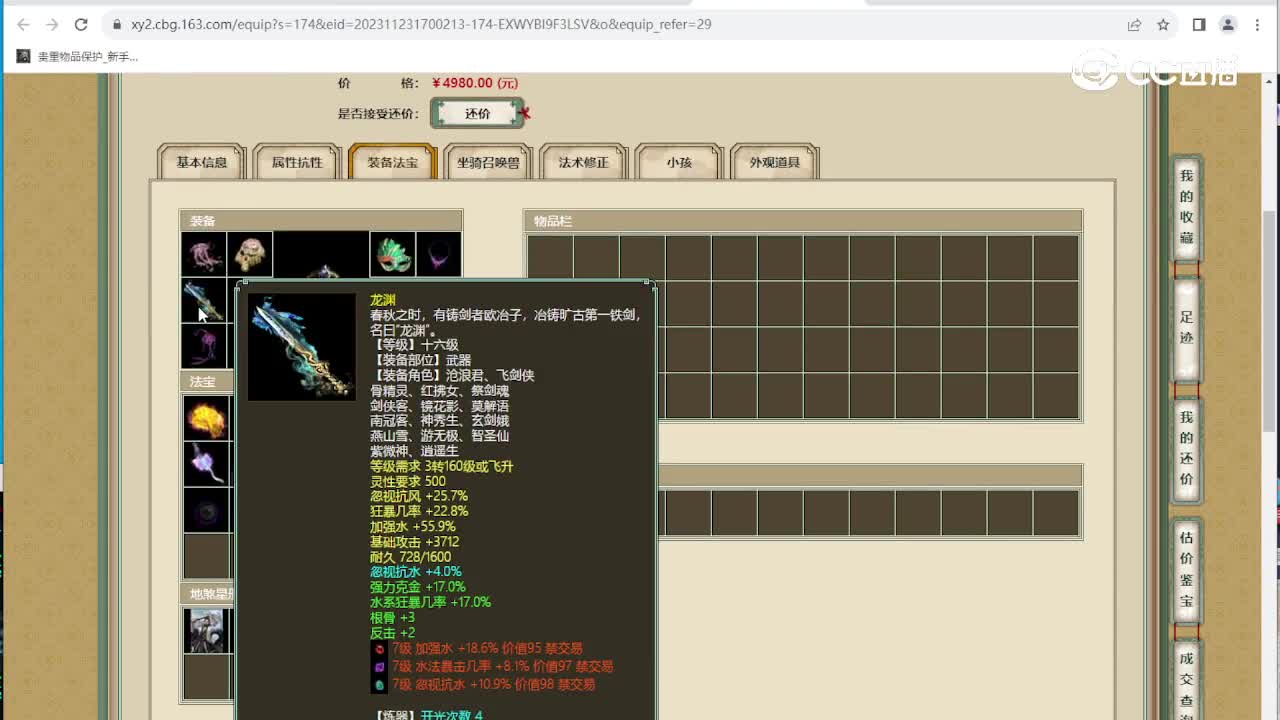Reload the current page
This screenshot has height=720, width=1280.
(82, 24)
